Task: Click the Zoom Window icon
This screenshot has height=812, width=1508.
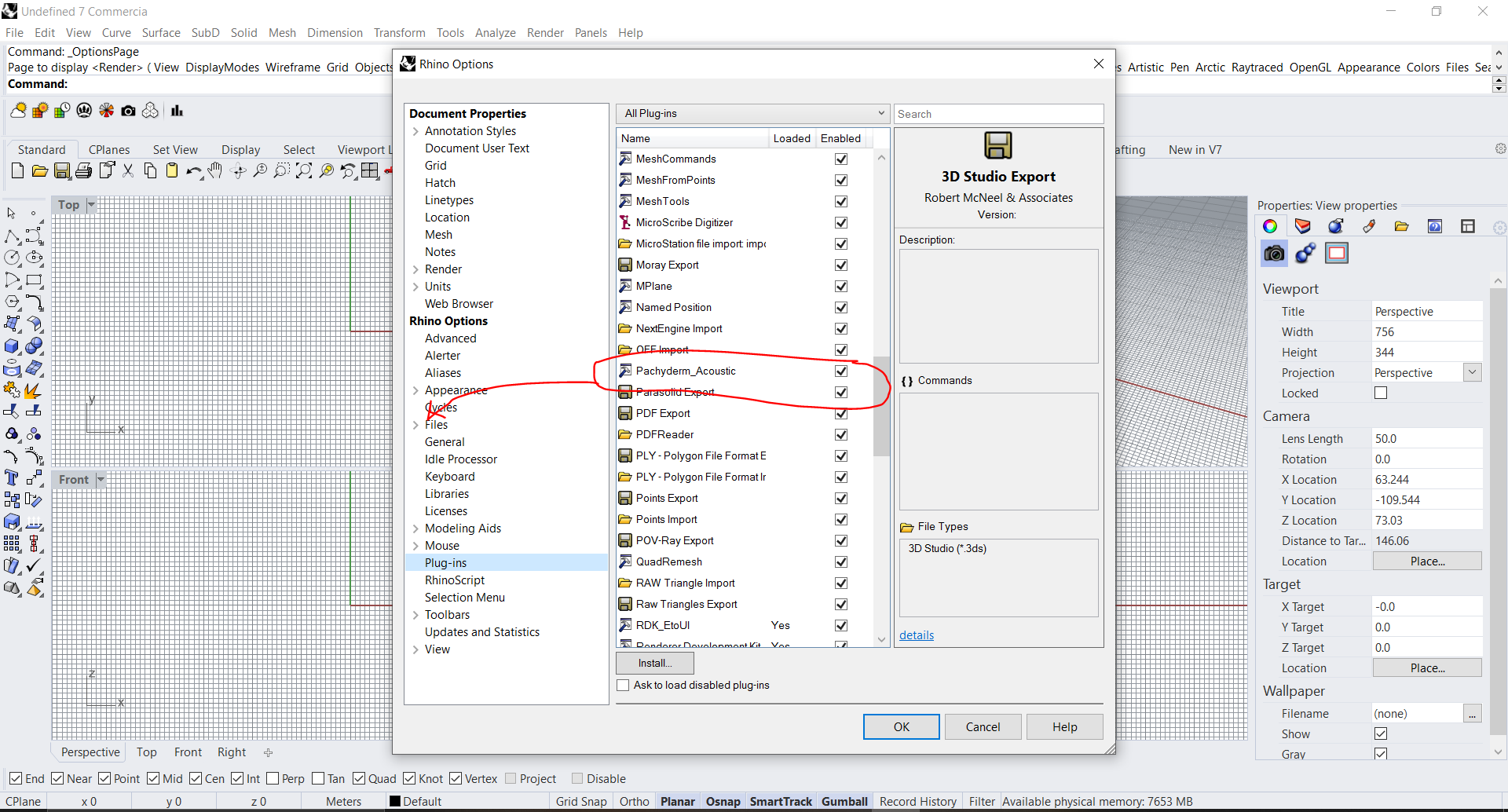Action: click(282, 170)
